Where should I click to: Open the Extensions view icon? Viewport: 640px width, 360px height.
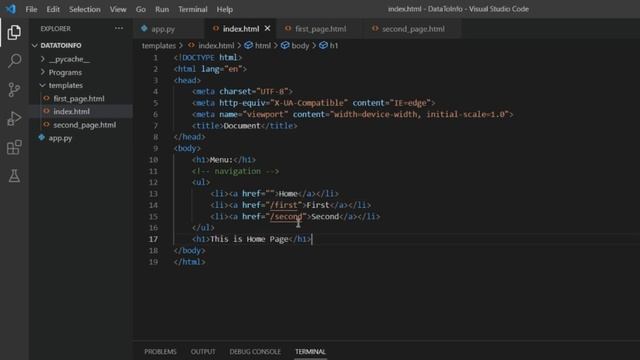coord(14,147)
